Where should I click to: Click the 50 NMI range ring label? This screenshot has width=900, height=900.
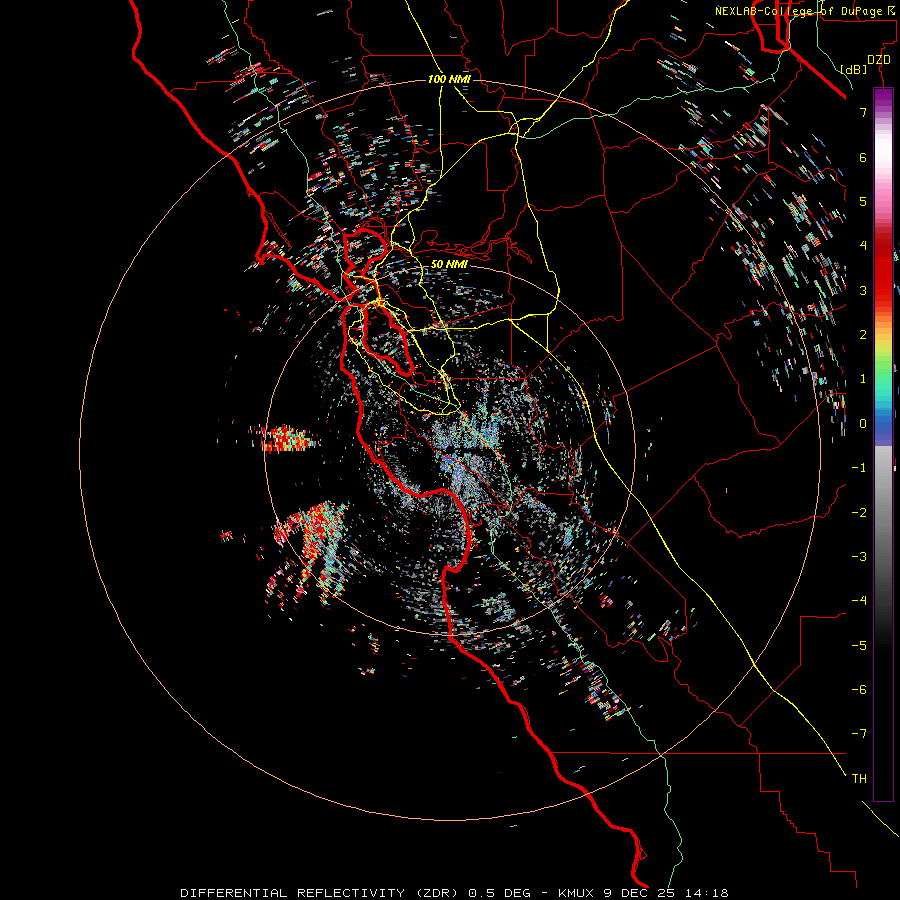point(449,264)
